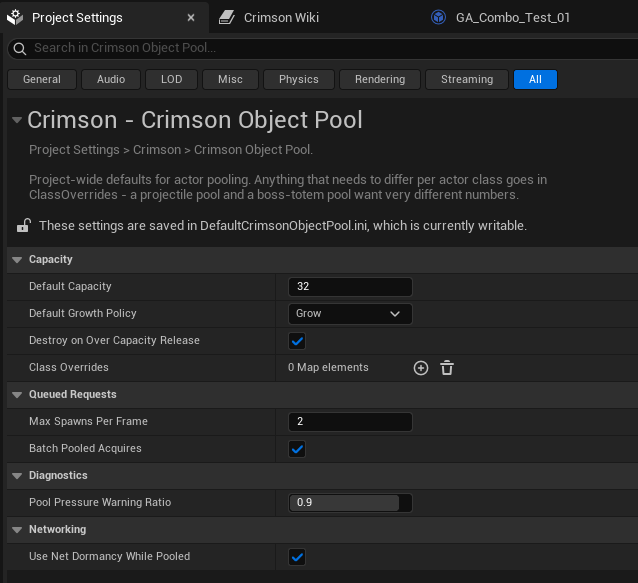Filter by Rendering category
This screenshot has height=583, width=638.
(x=380, y=79)
